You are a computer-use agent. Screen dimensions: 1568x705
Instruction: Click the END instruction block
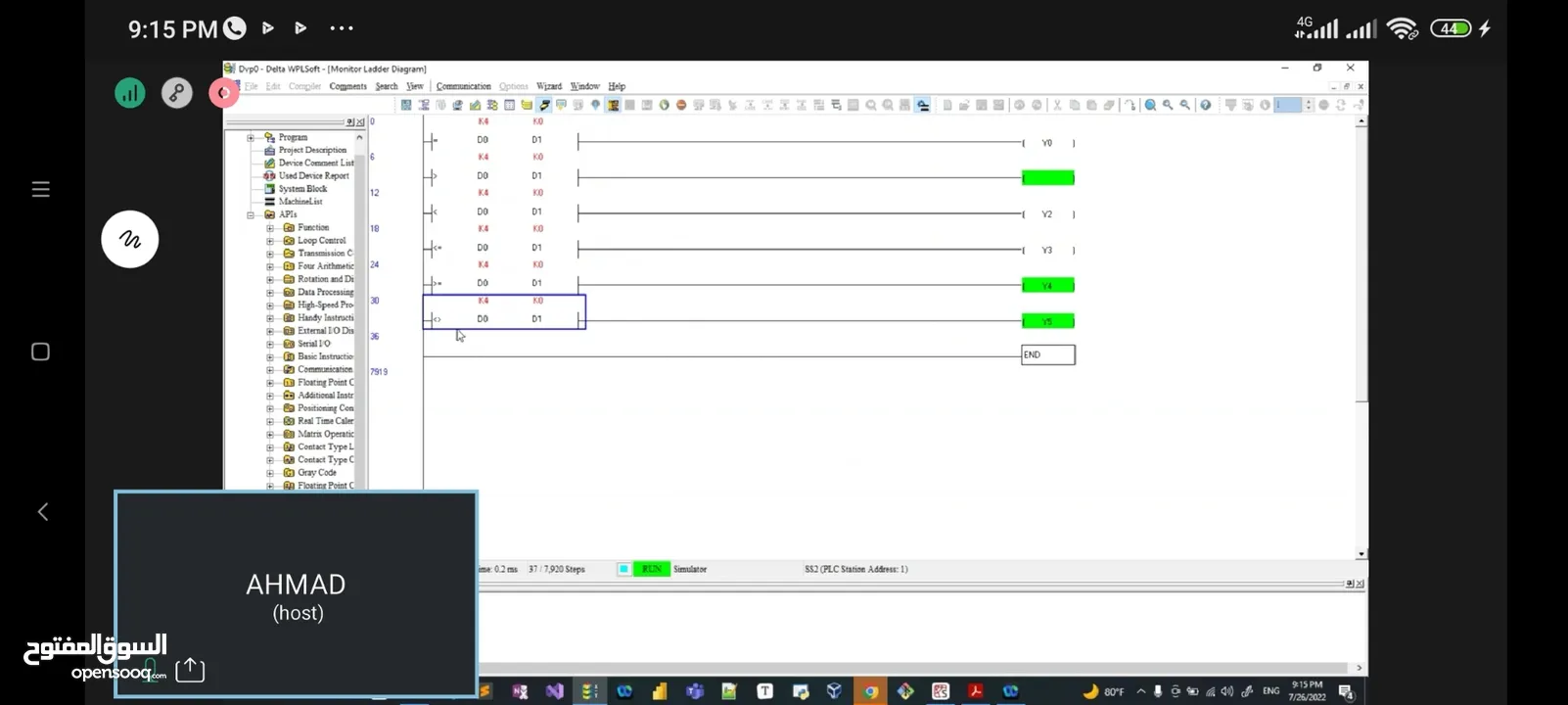[x=1048, y=354]
